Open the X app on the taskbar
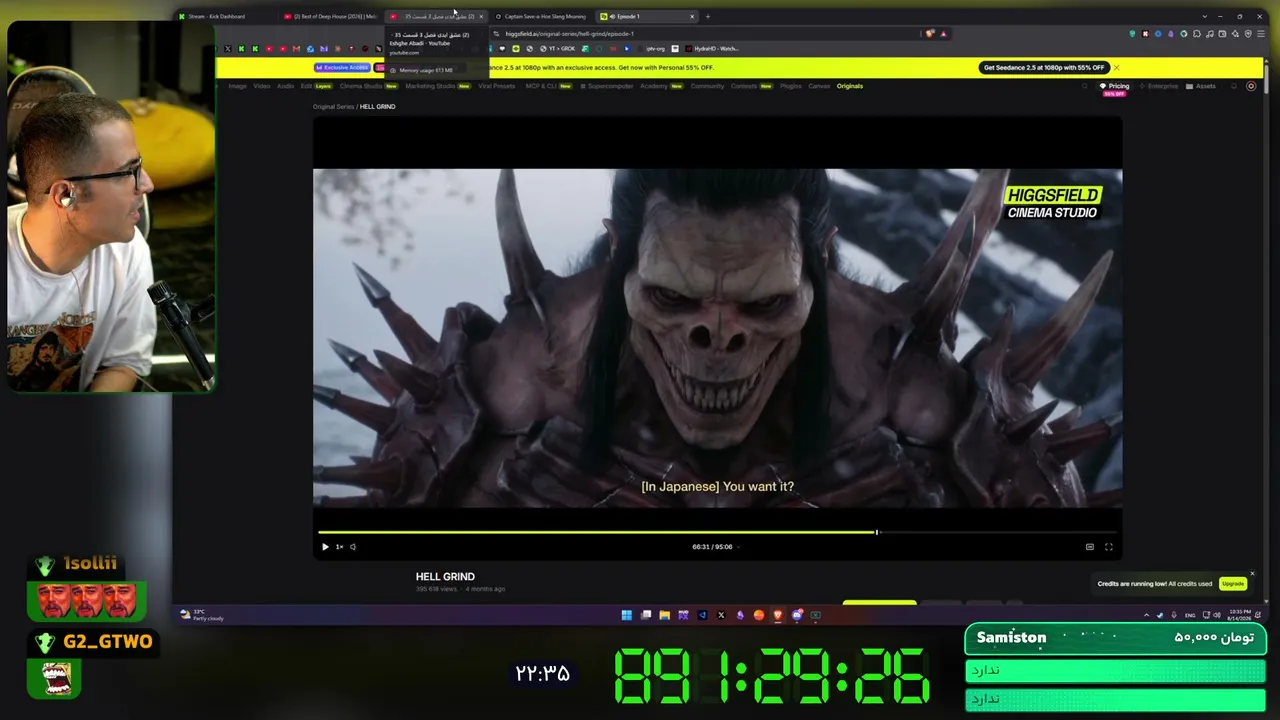Screen dimensions: 1280x720 721,615
